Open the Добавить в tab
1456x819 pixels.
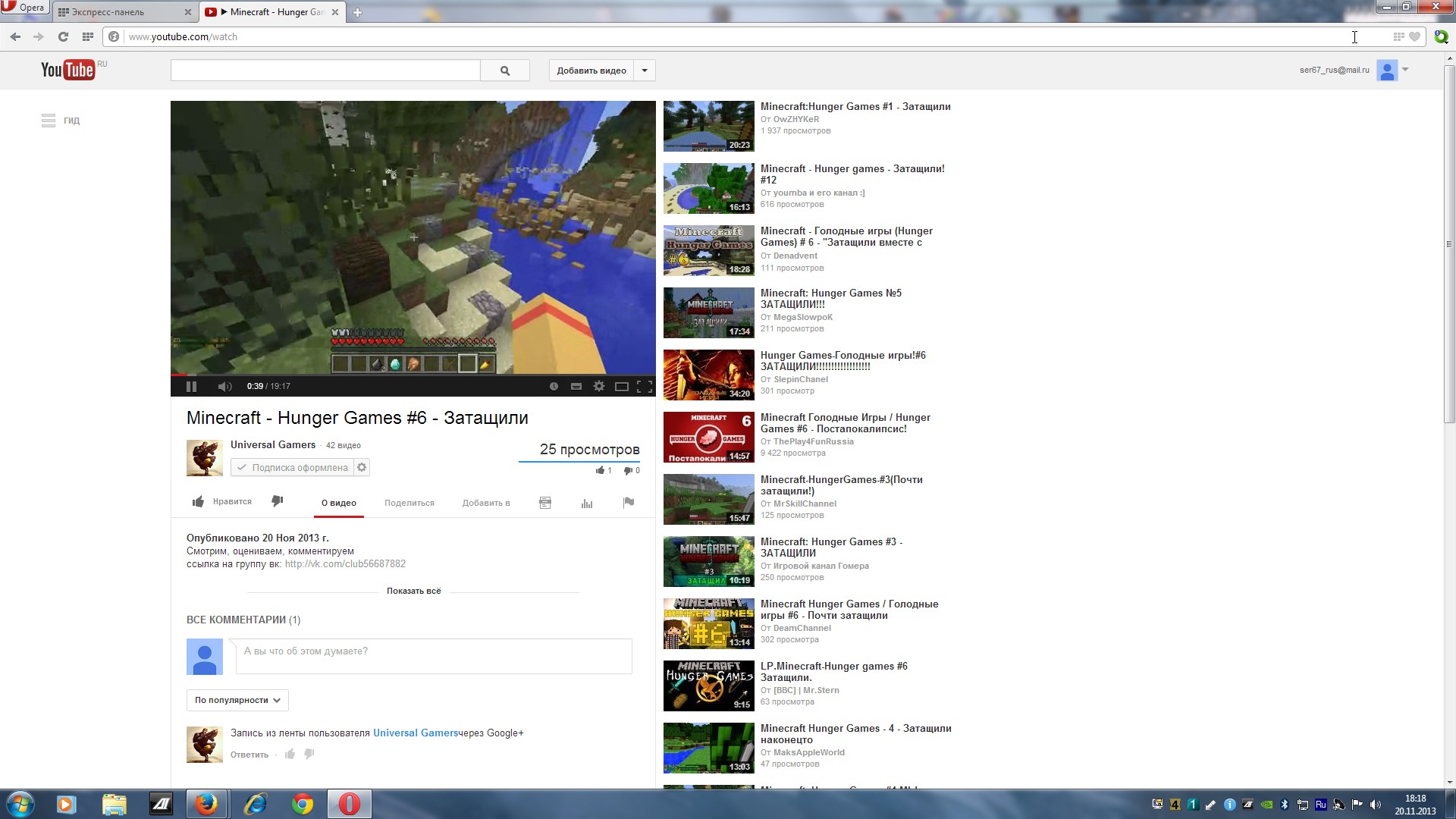click(486, 503)
